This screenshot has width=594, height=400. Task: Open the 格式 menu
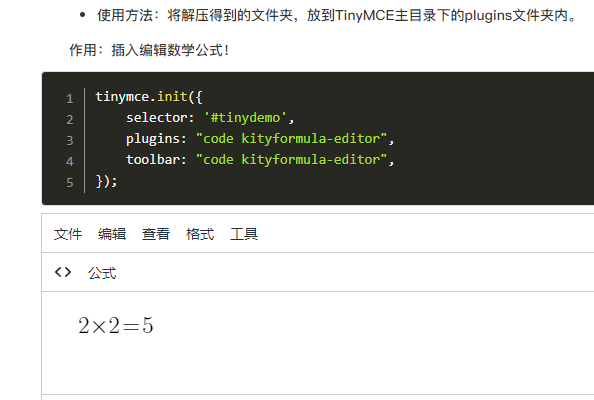tap(200, 234)
